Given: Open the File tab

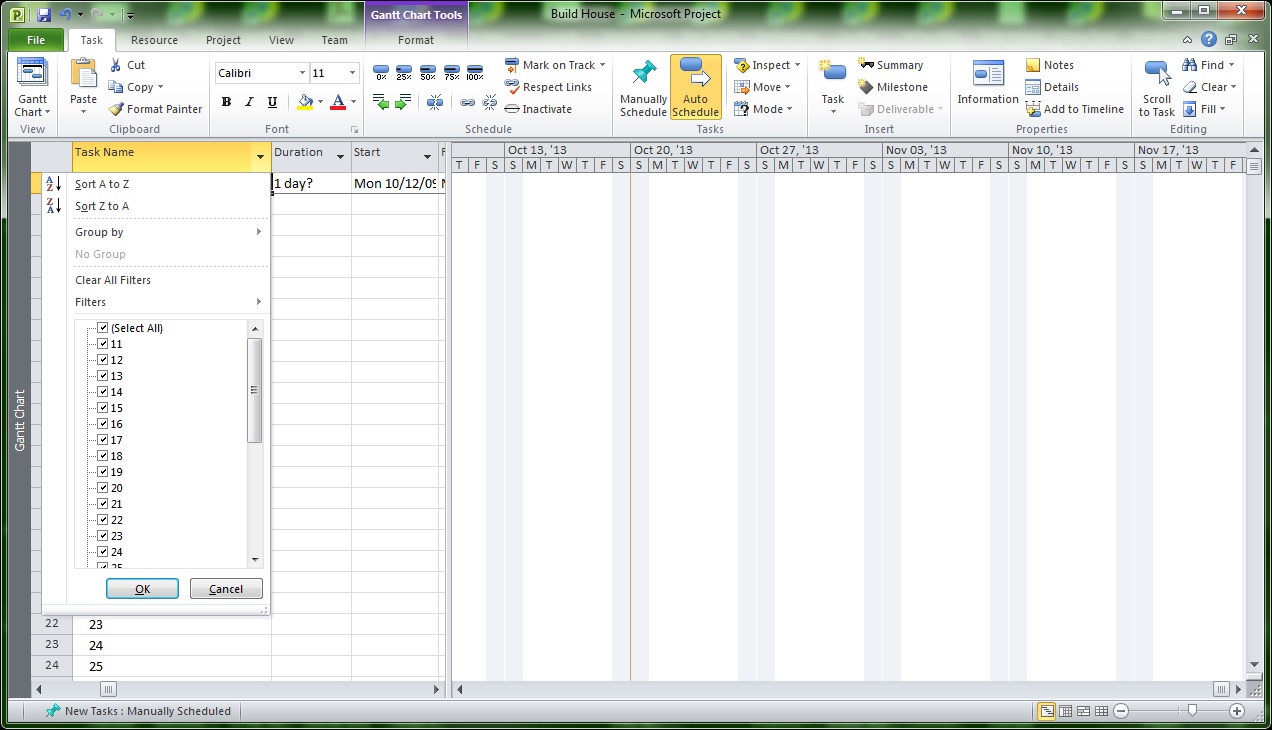Looking at the screenshot, I should (x=36, y=40).
